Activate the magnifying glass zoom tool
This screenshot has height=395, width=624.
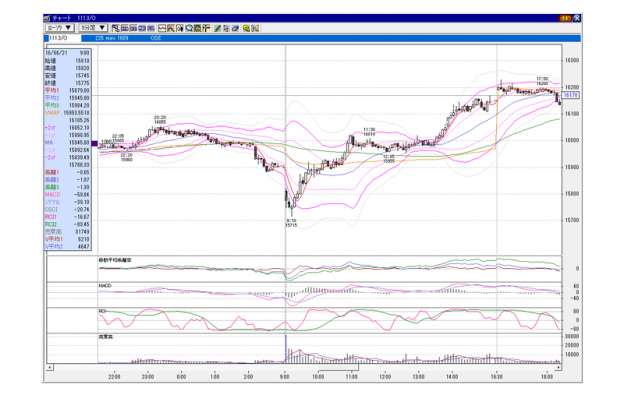189,28
